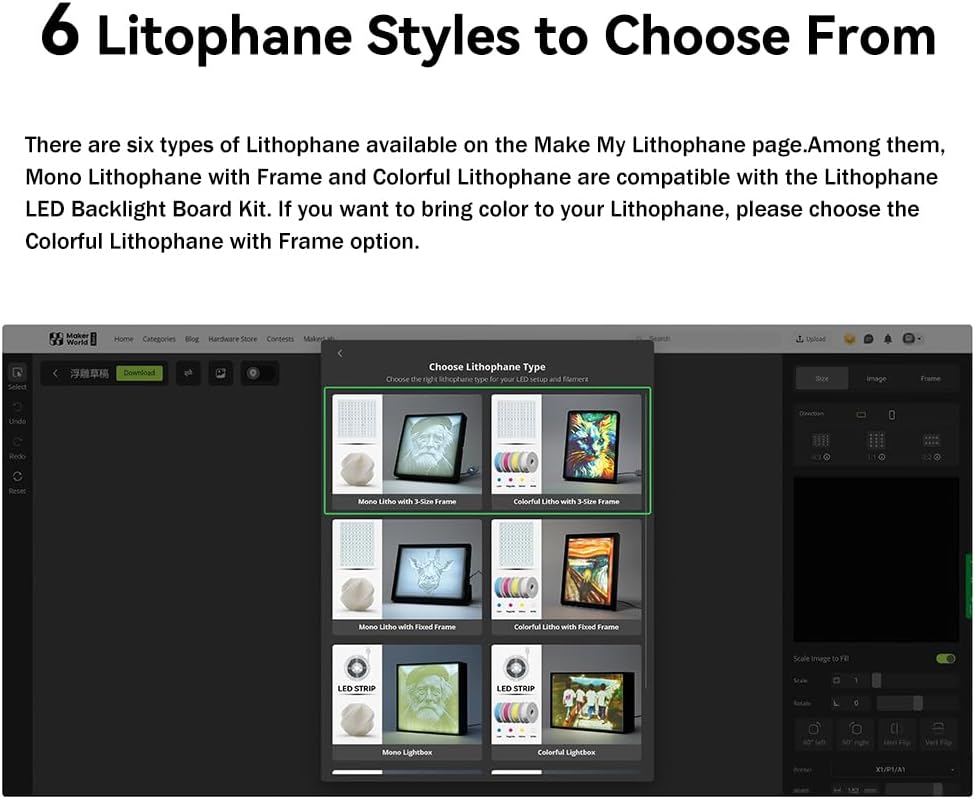
Task: Rotate image 90° right
Action: tap(856, 733)
